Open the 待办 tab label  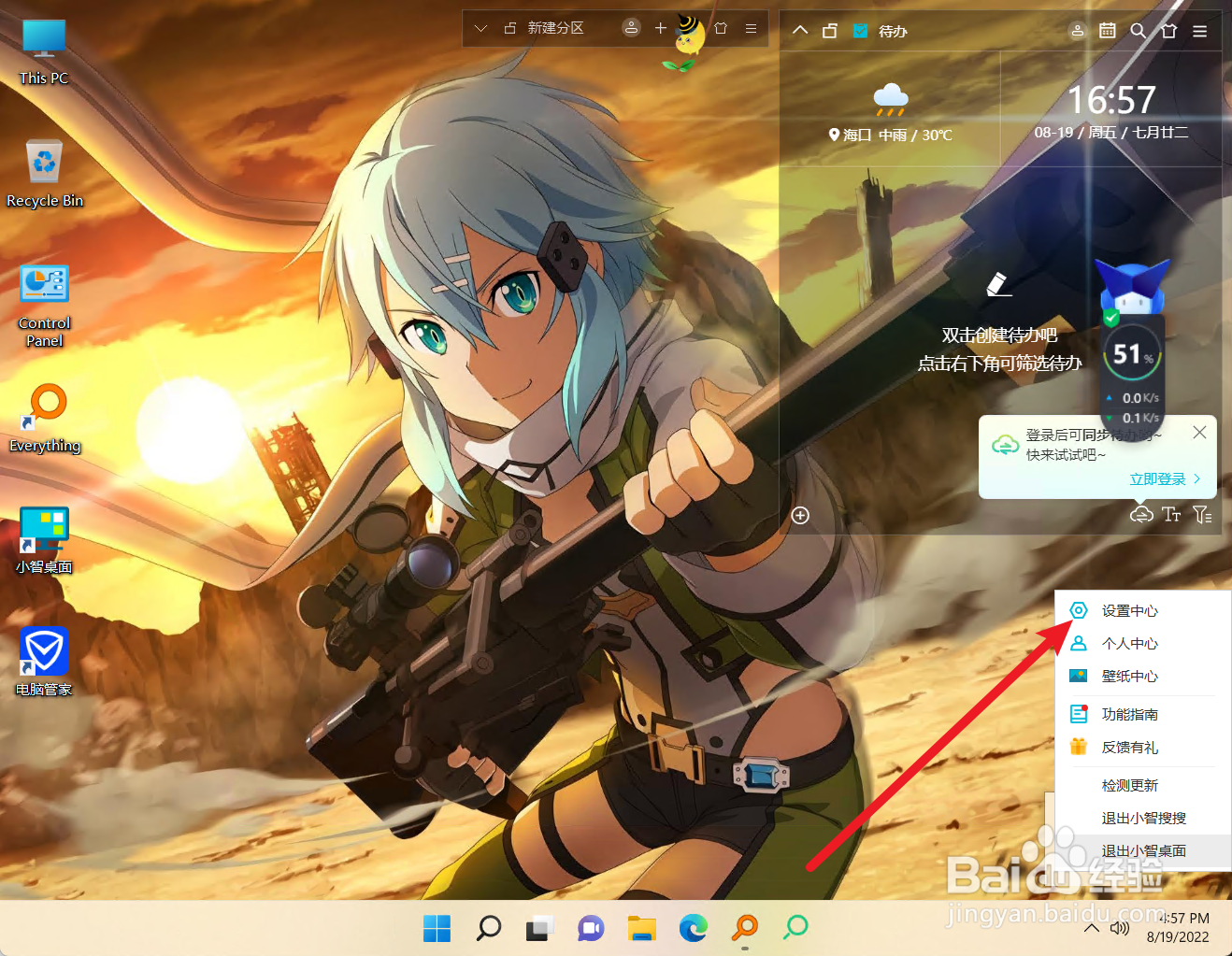893,31
